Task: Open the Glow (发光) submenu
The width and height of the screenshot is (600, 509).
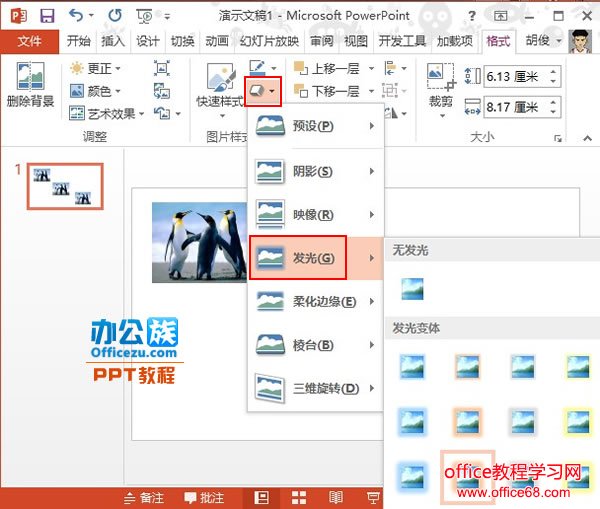Action: 316,258
